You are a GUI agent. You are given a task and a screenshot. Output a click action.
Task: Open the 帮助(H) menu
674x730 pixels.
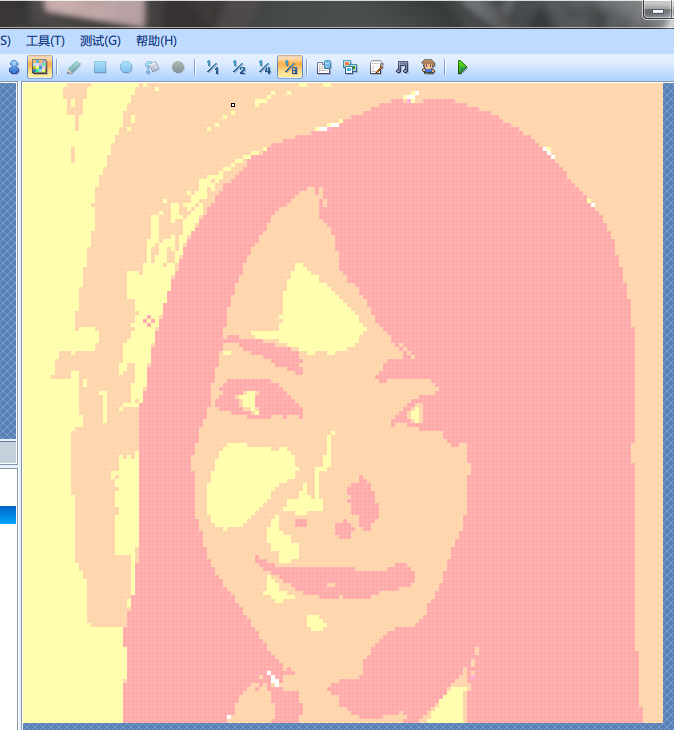pos(156,41)
